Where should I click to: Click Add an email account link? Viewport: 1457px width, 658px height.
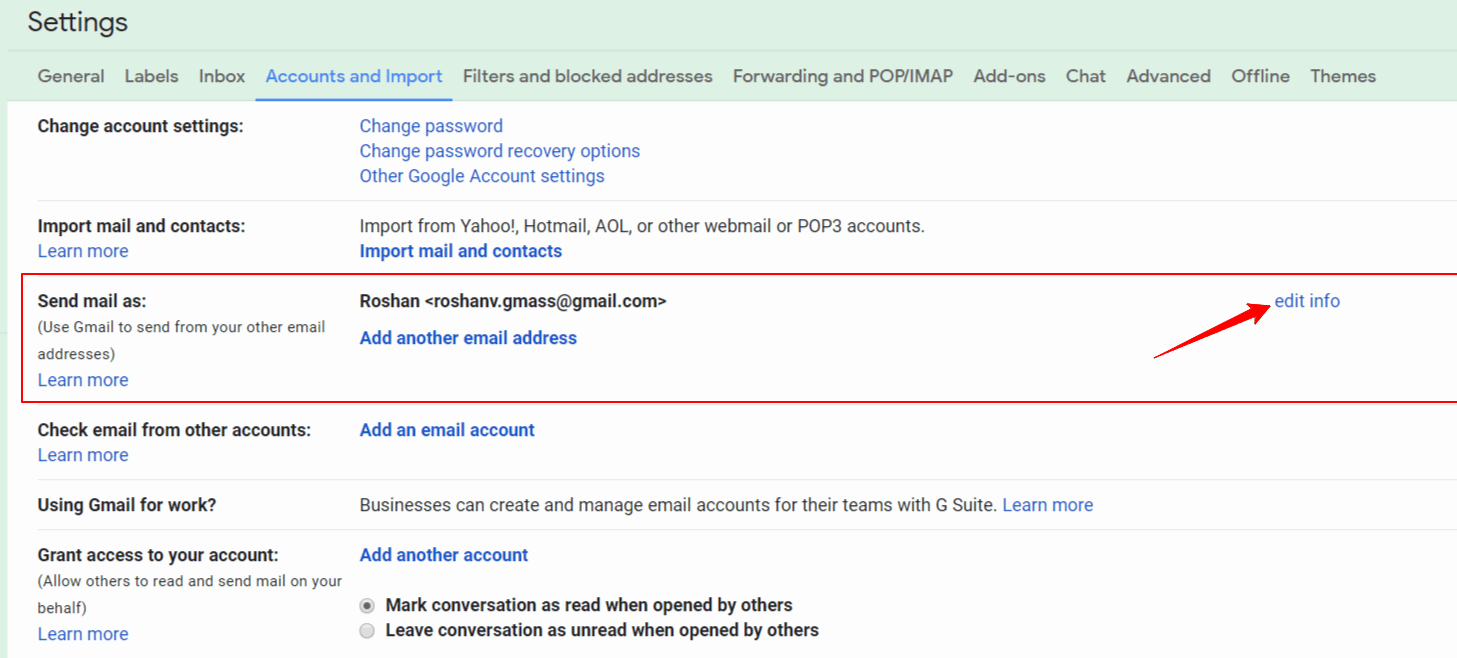point(447,430)
